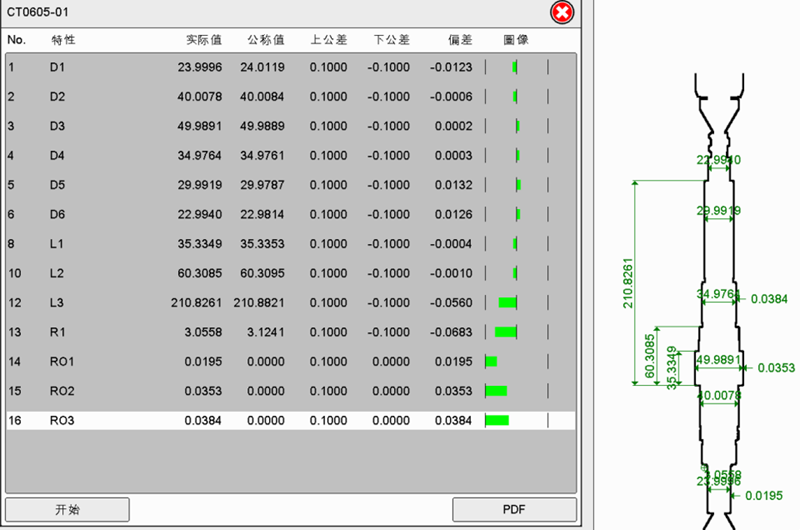Click the 60.3085 dimension on drawing

[x=649, y=356]
